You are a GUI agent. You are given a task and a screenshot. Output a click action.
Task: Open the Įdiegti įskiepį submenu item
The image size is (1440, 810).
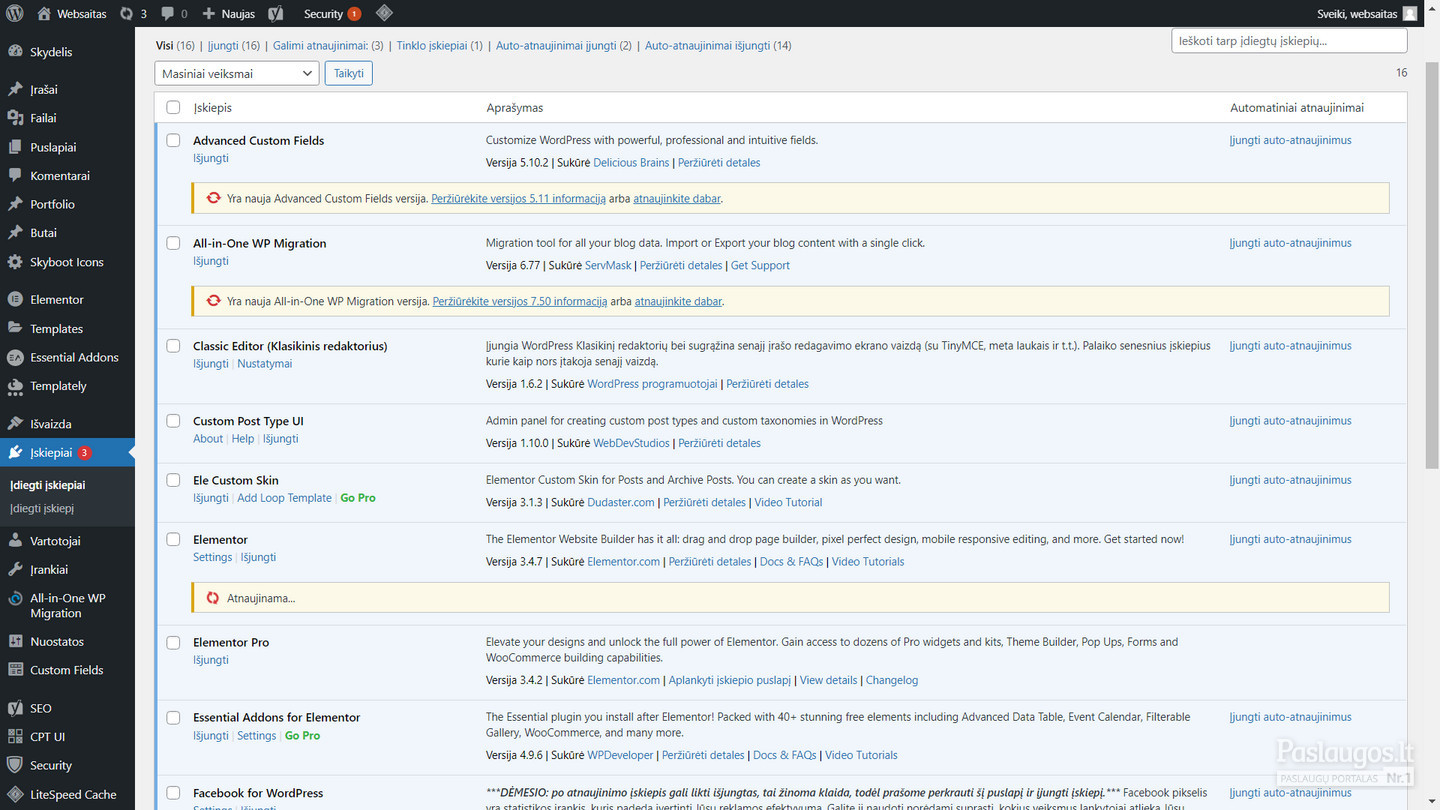[42, 508]
